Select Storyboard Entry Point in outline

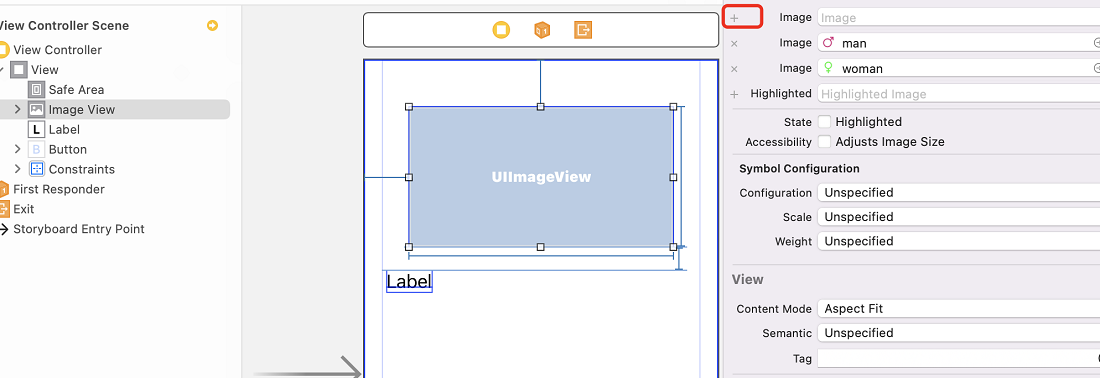coord(79,229)
